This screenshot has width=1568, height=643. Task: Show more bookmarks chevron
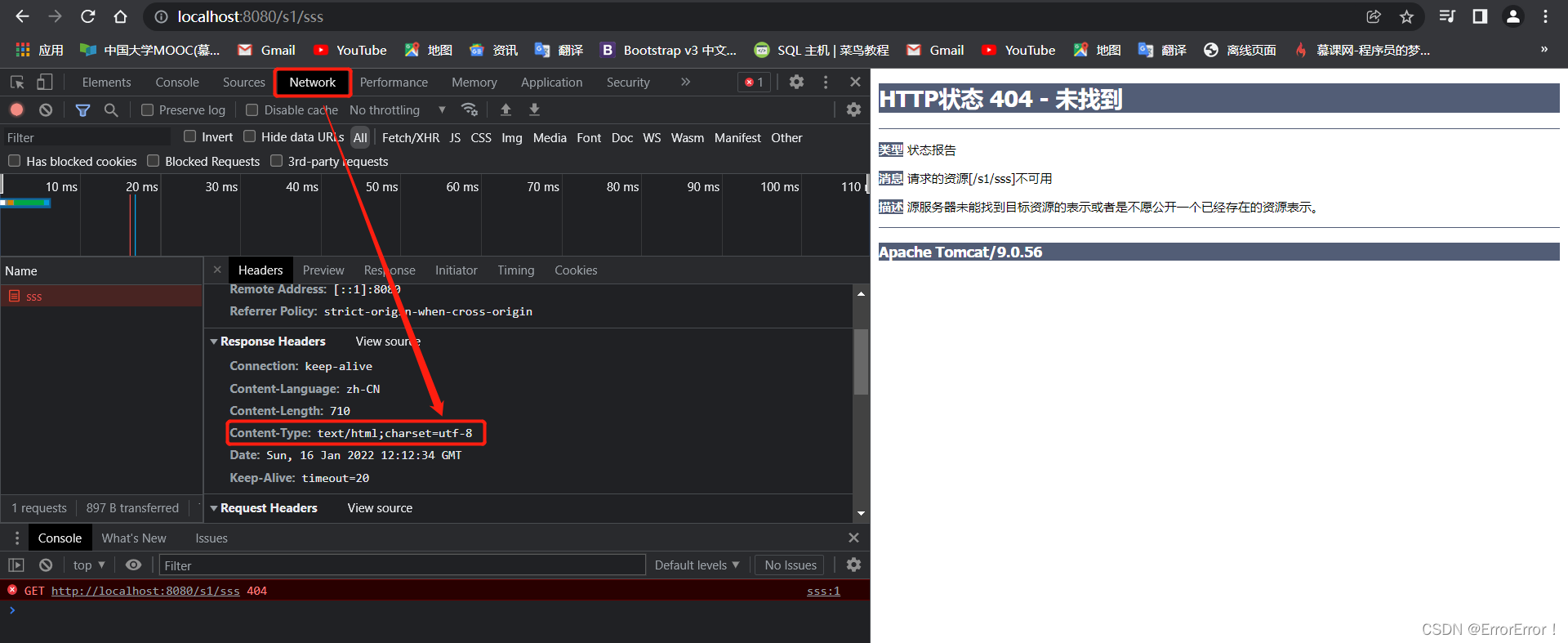tap(1543, 49)
